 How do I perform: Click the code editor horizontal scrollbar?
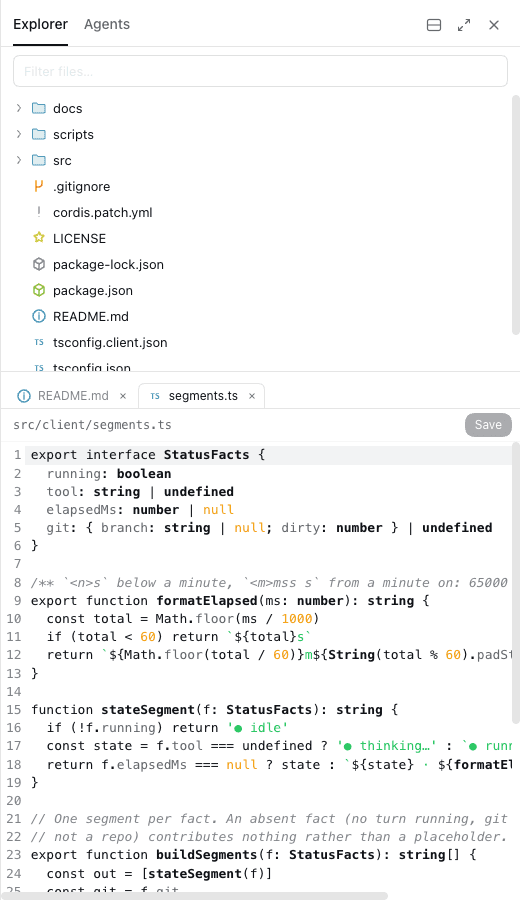194,896
